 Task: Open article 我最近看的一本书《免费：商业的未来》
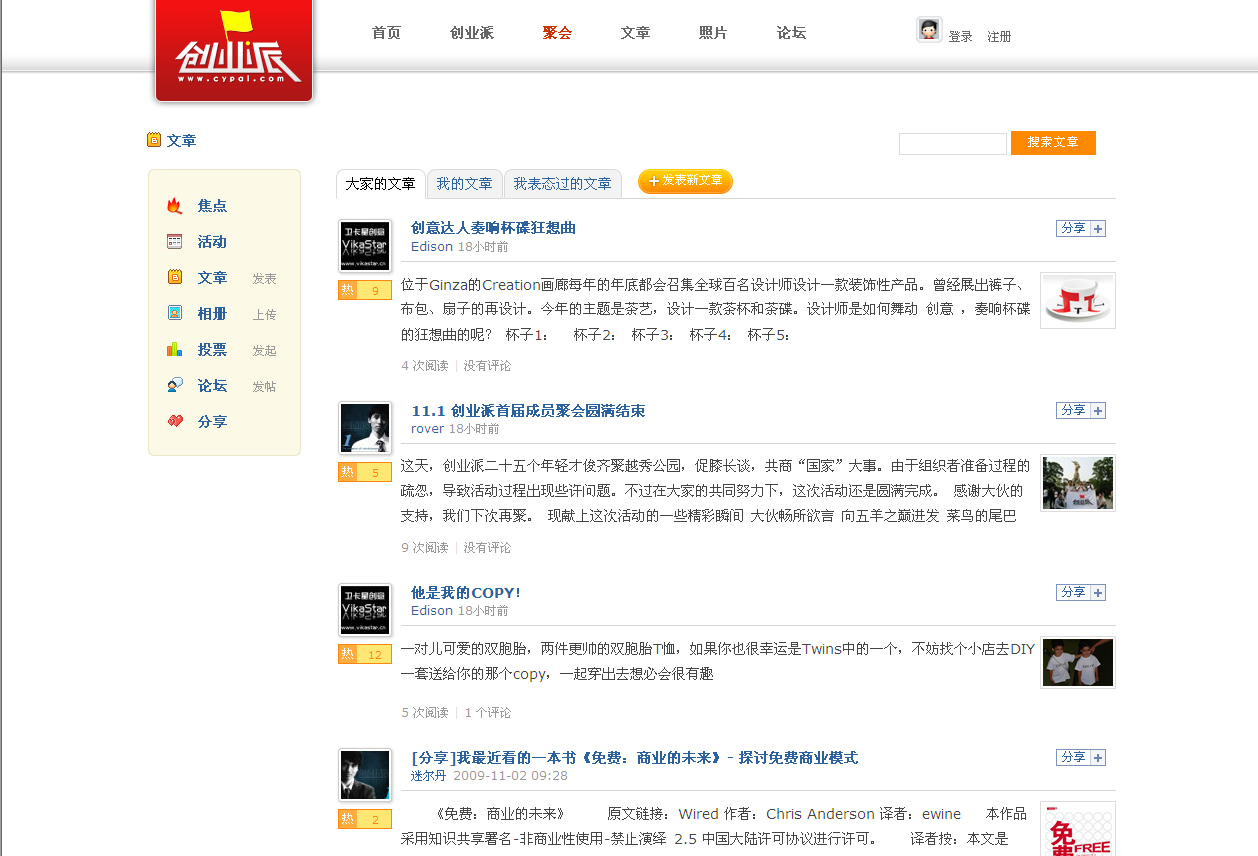click(x=634, y=758)
